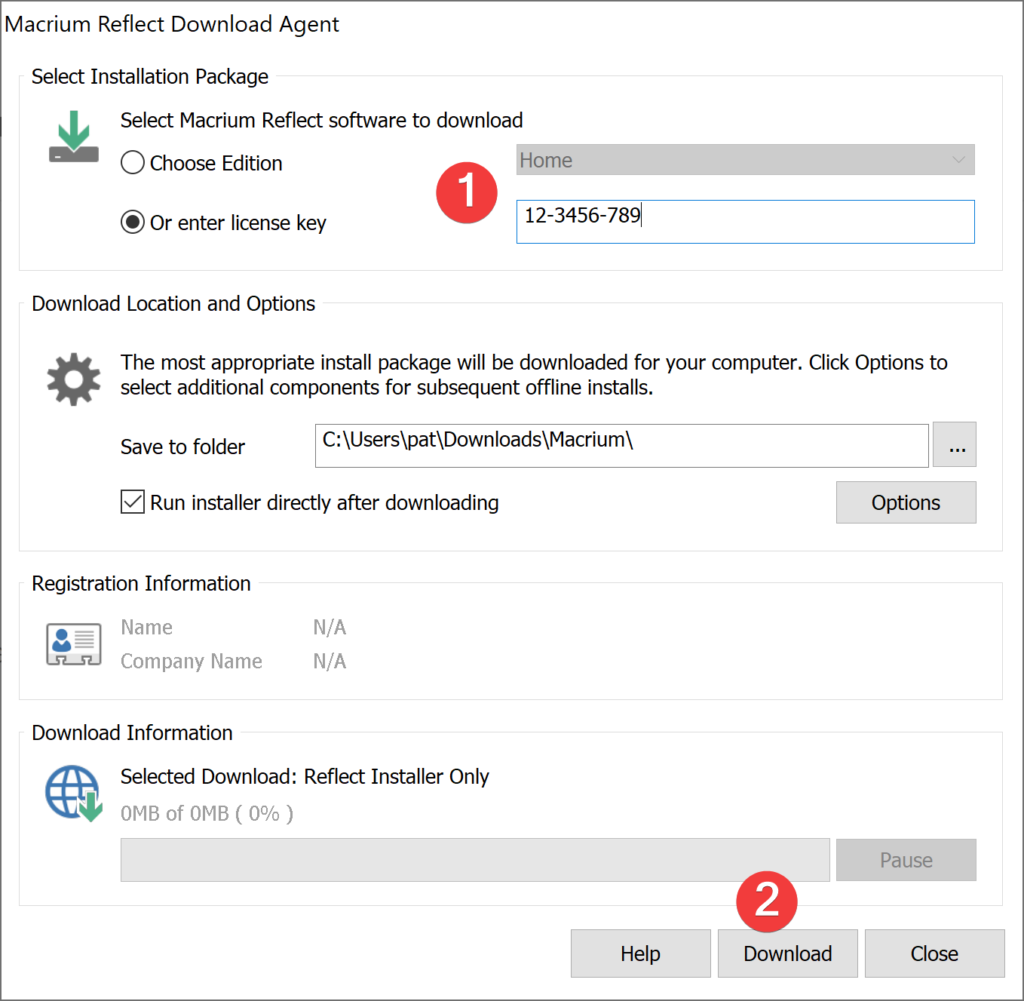Click the Close button at the bottom
1024x1001 pixels.
point(934,954)
